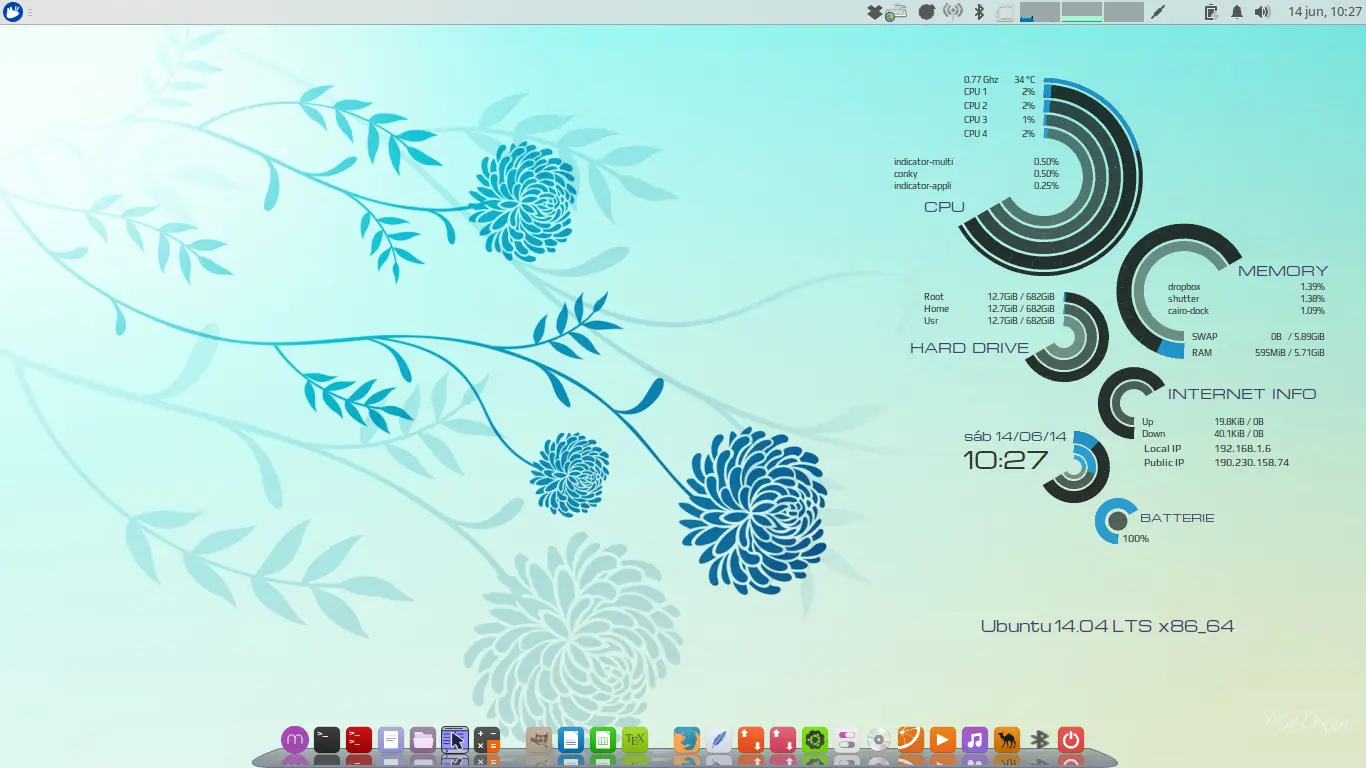The height and width of the screenshot is (768, 1366).
Task: Launch the TeX document editor
Action: [634, 740]
